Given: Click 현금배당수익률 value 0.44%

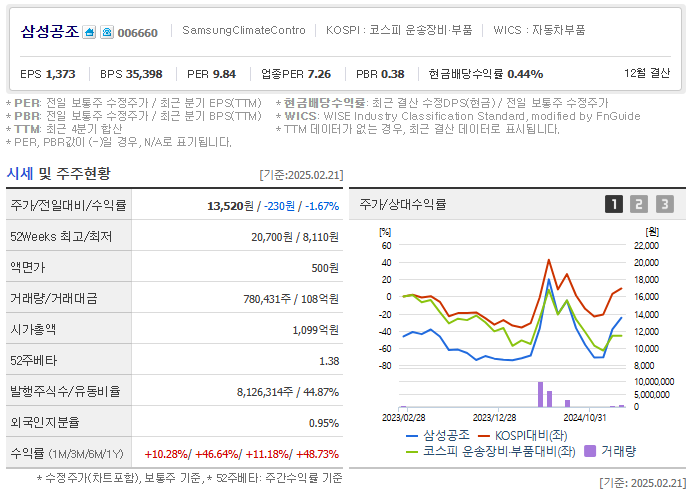Looking at the screenshot, I should [525, 74].
